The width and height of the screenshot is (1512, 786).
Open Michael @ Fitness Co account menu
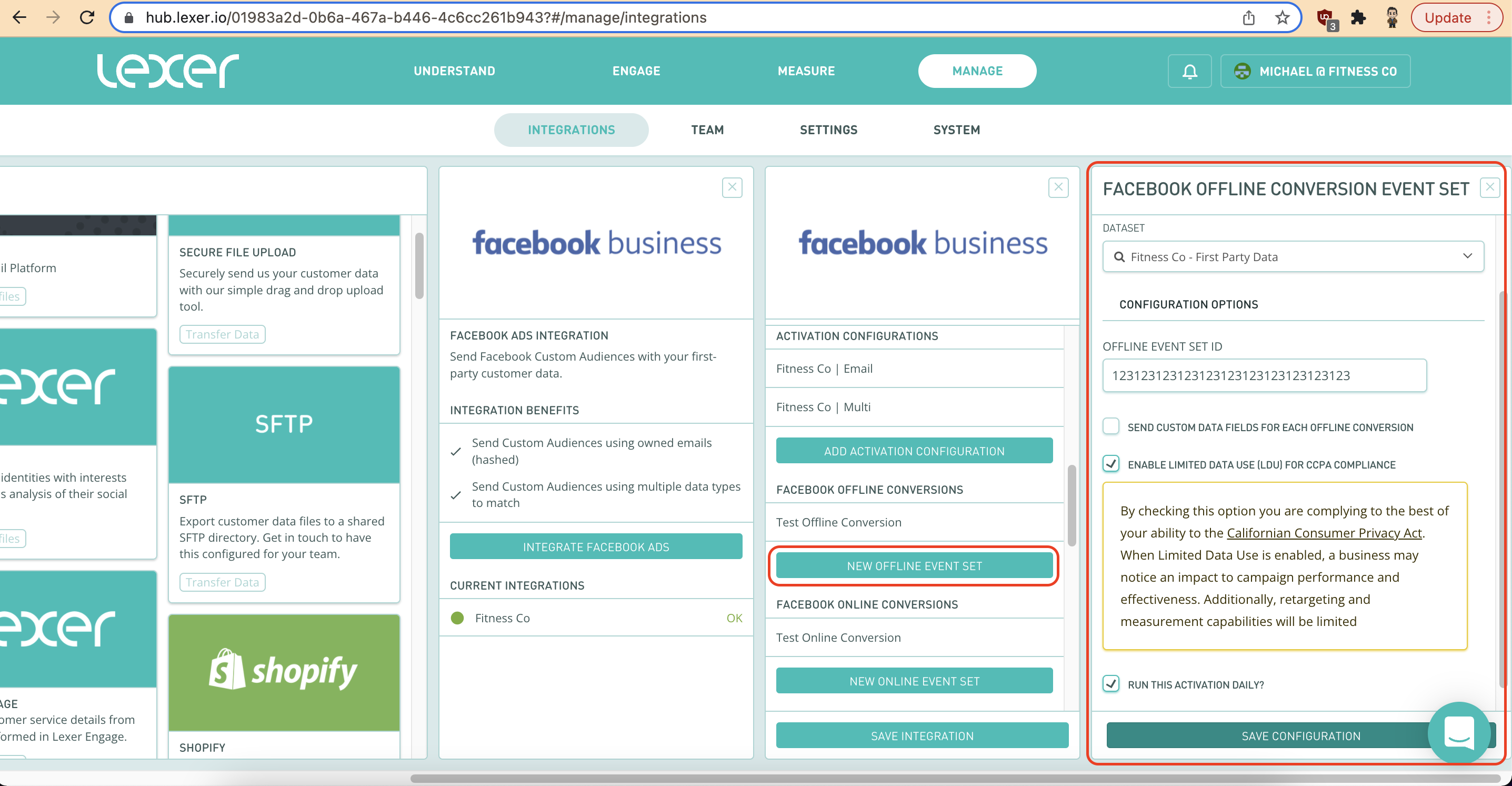[1315, 71]
